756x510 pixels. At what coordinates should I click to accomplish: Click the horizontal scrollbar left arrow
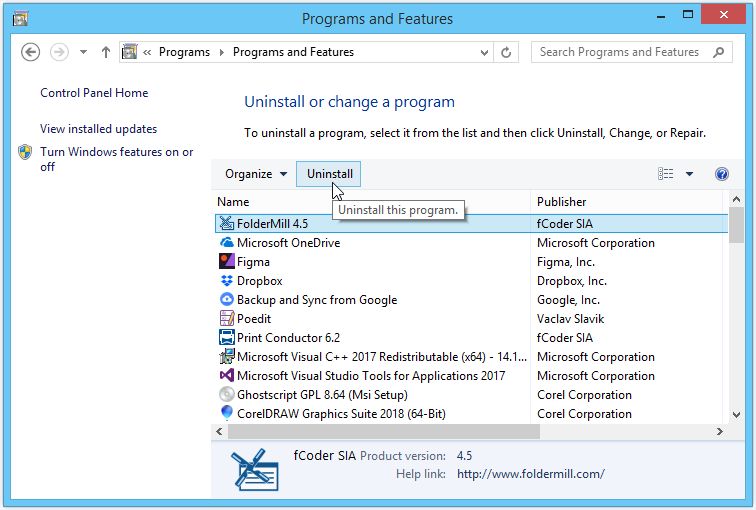pos(219,431)
